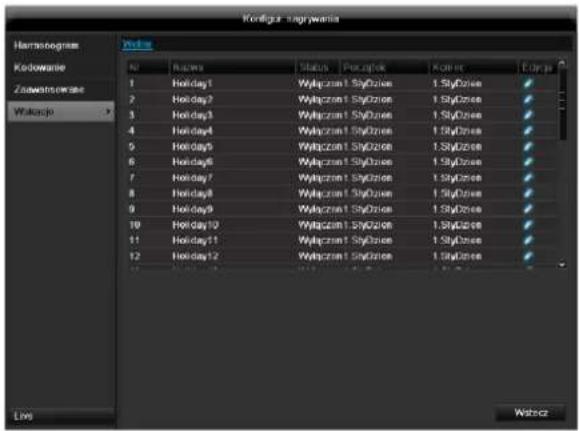579x431 pixels.
Task: Edit the Holiday3 entry pencil icon
Action: [528, 115]
